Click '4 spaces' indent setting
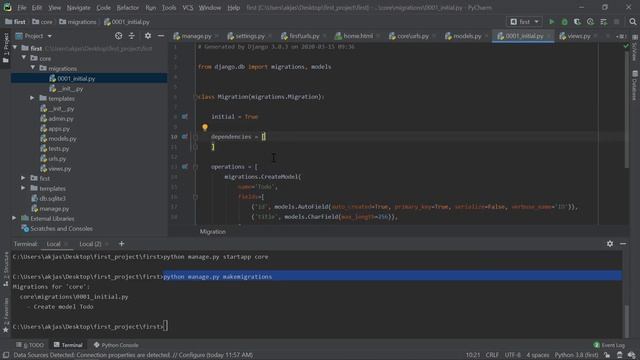The image size is (640, 360). click(x=538, y=355)
